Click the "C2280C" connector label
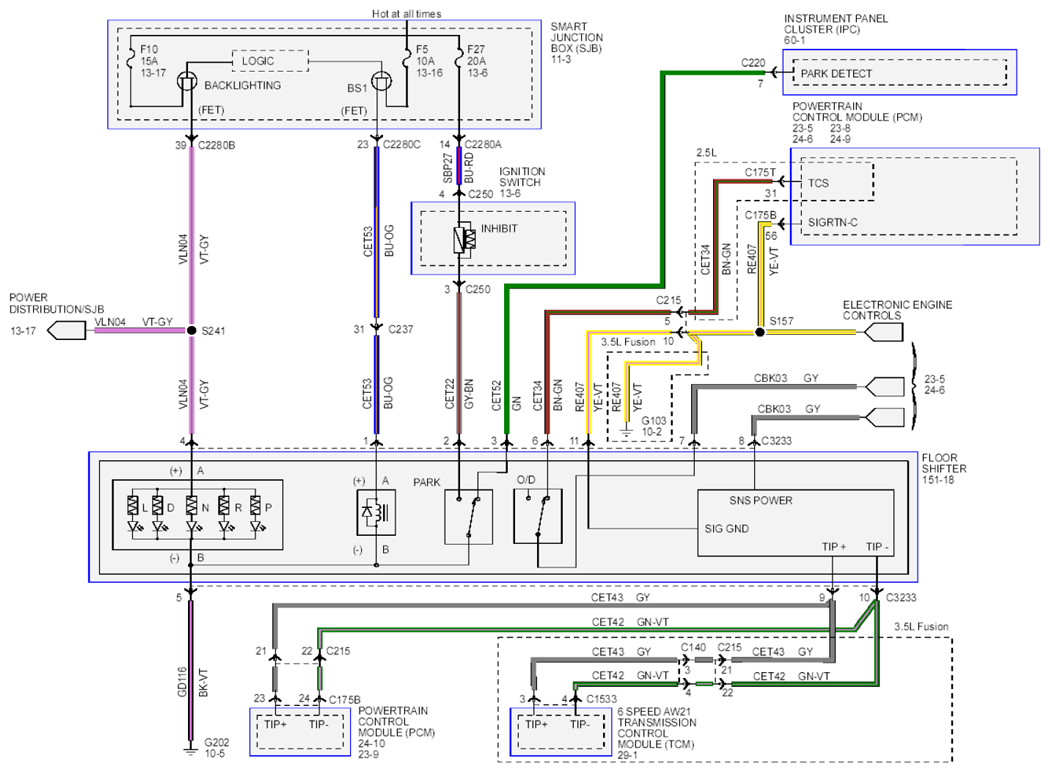The width and height of the screenshot is (1050, 772). pyautogui.click(x=401, y=144)
